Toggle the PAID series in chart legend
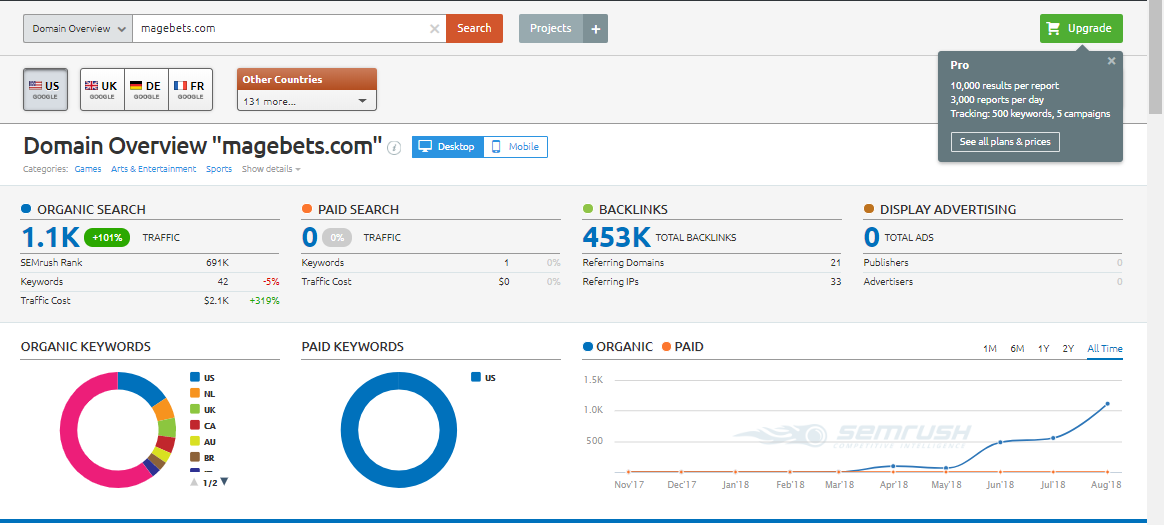 click(x=681, y=347)
